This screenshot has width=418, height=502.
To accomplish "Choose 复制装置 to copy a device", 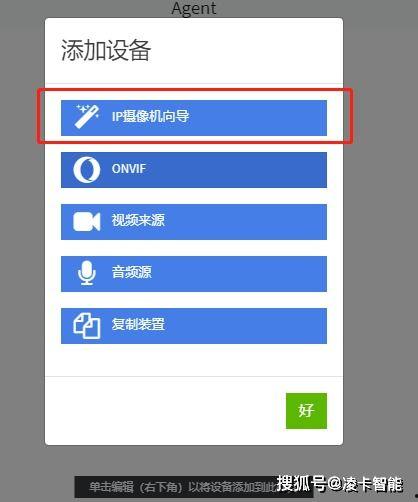I will (x=194, y=326).
